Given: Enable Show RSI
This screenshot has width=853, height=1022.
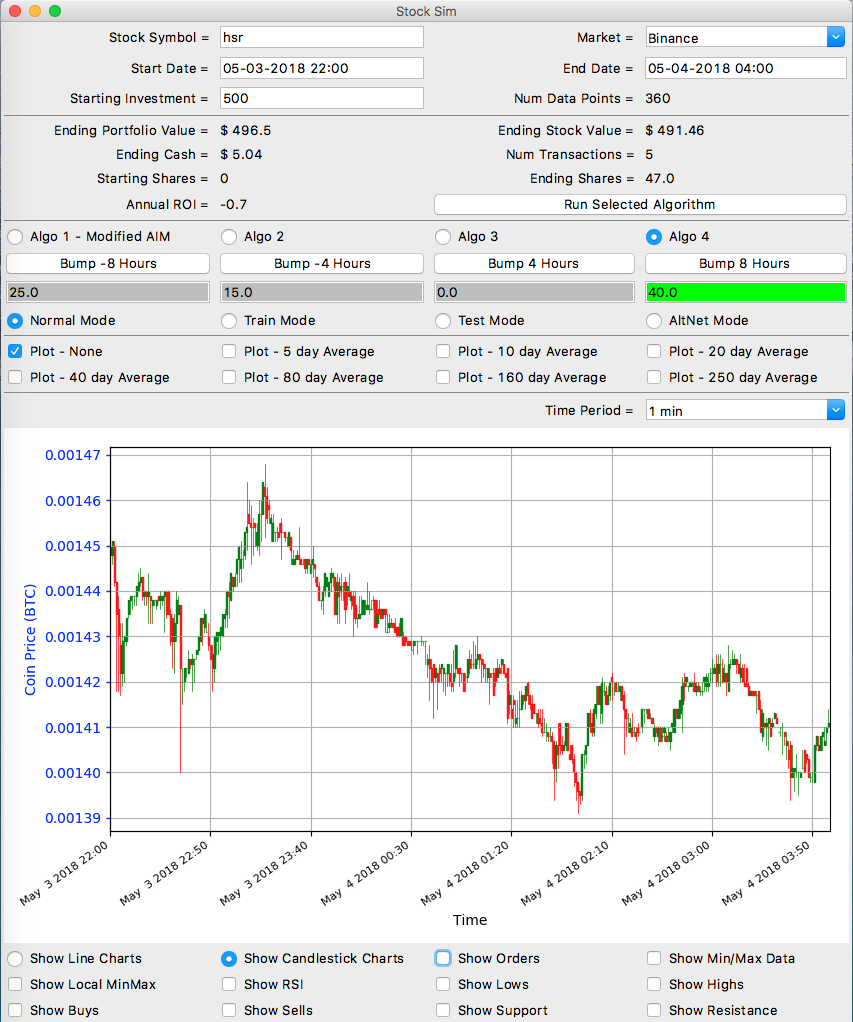Looking at the screenshot, I should (x=229, y=984).
